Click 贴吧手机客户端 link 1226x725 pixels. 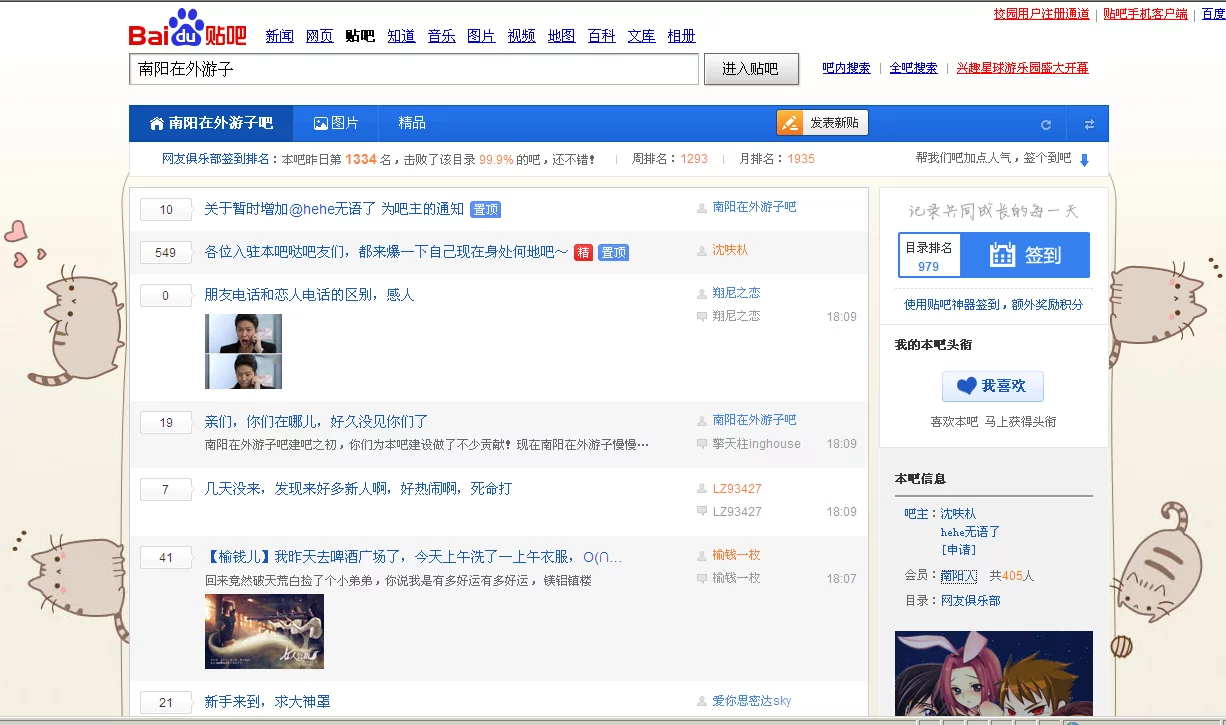(1145, 14)
